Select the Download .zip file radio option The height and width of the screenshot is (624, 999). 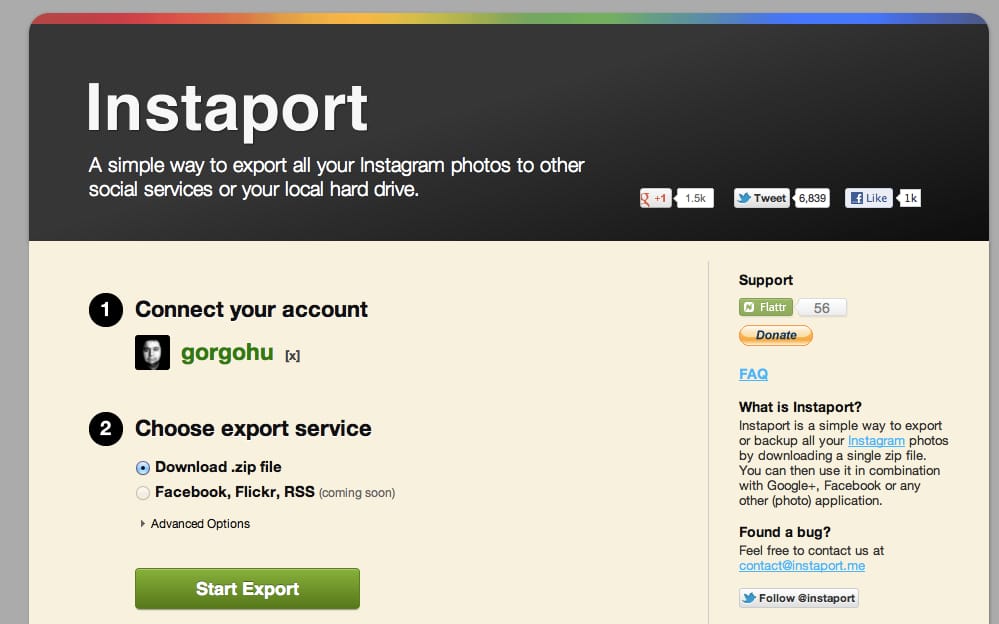click(143, 468)
